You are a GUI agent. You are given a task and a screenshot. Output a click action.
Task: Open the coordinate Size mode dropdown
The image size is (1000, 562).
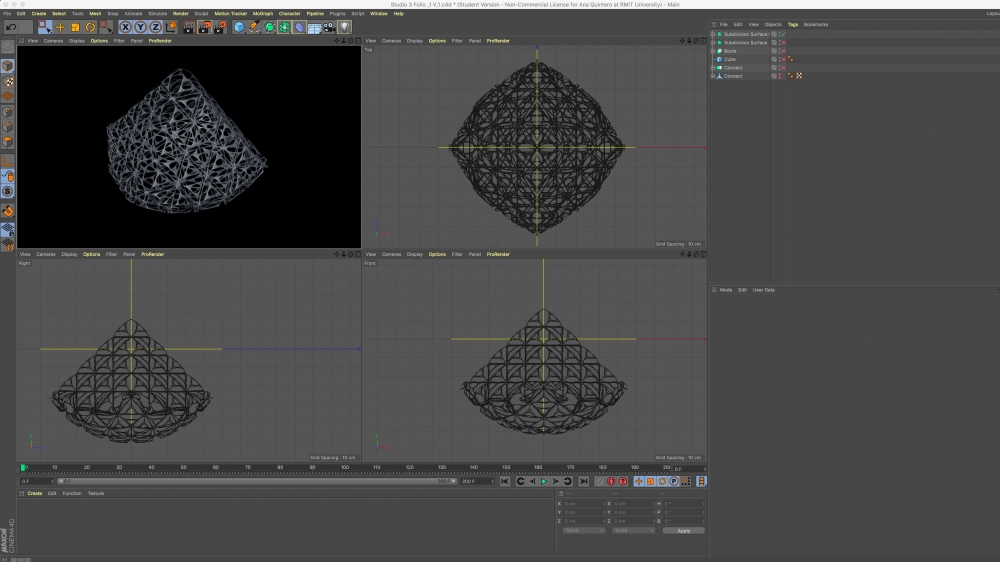(x=634, y=530)
